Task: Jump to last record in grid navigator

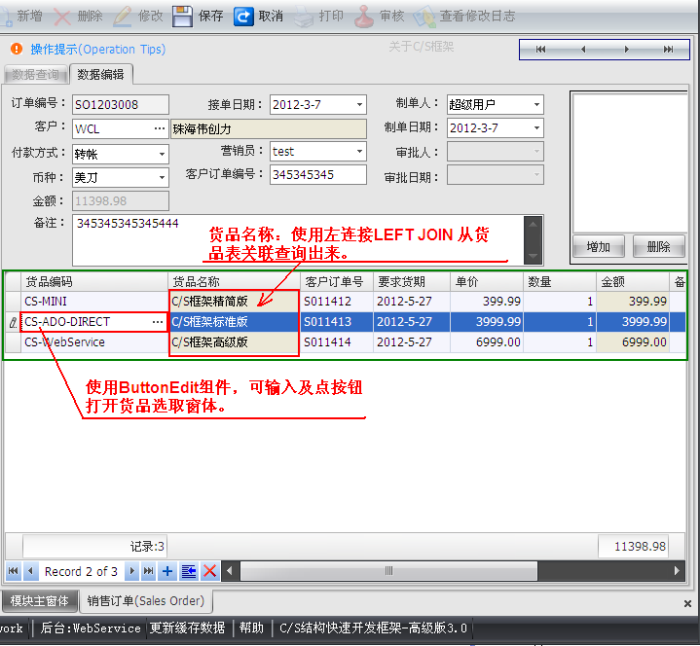Action: [x=149, y=571]
